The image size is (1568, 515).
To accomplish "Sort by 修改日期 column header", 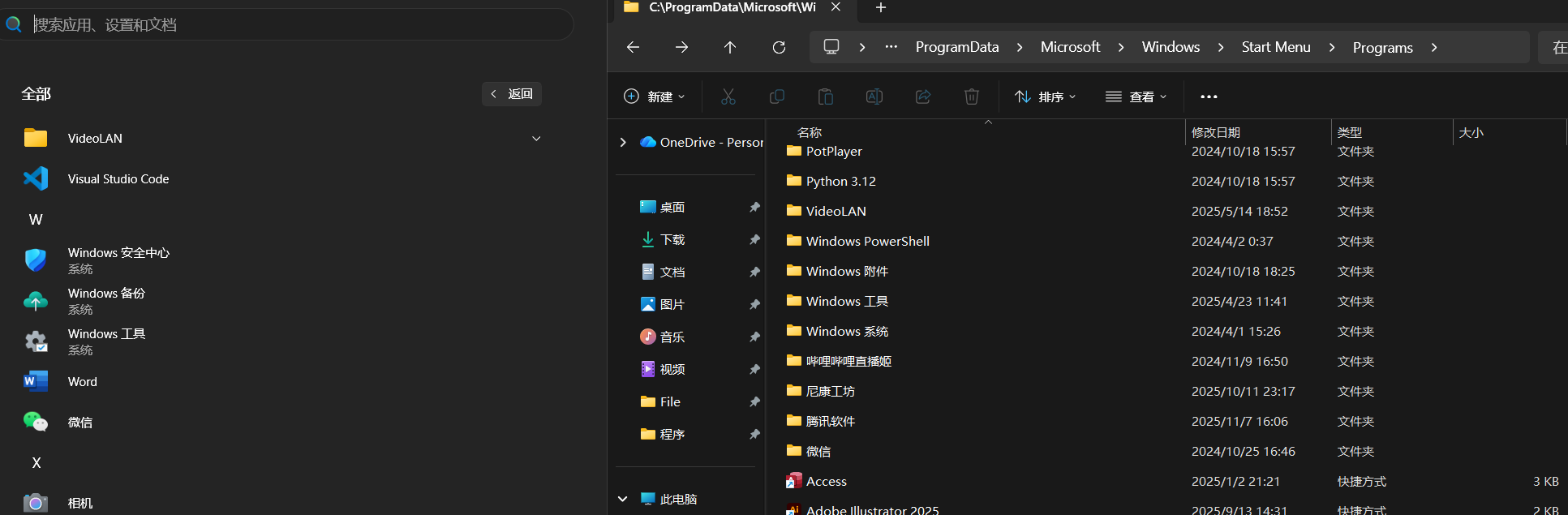I will pos(1215,132).
